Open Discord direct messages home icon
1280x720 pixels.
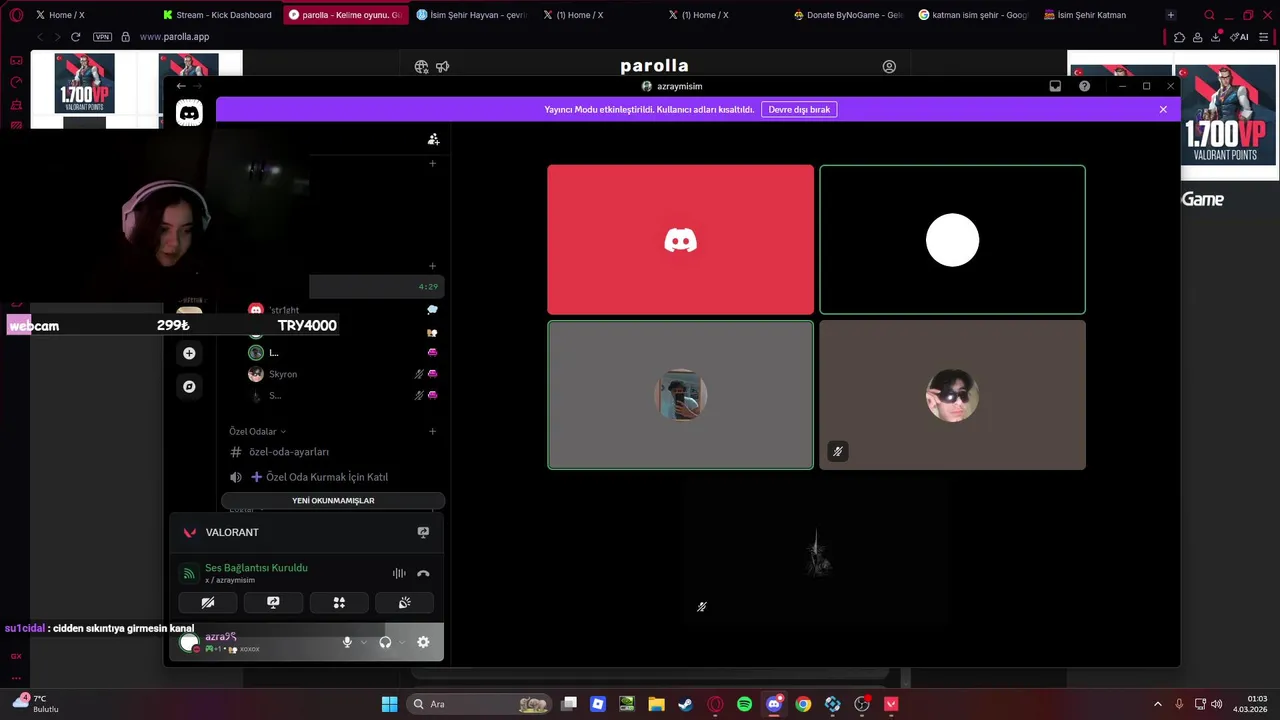189,112
